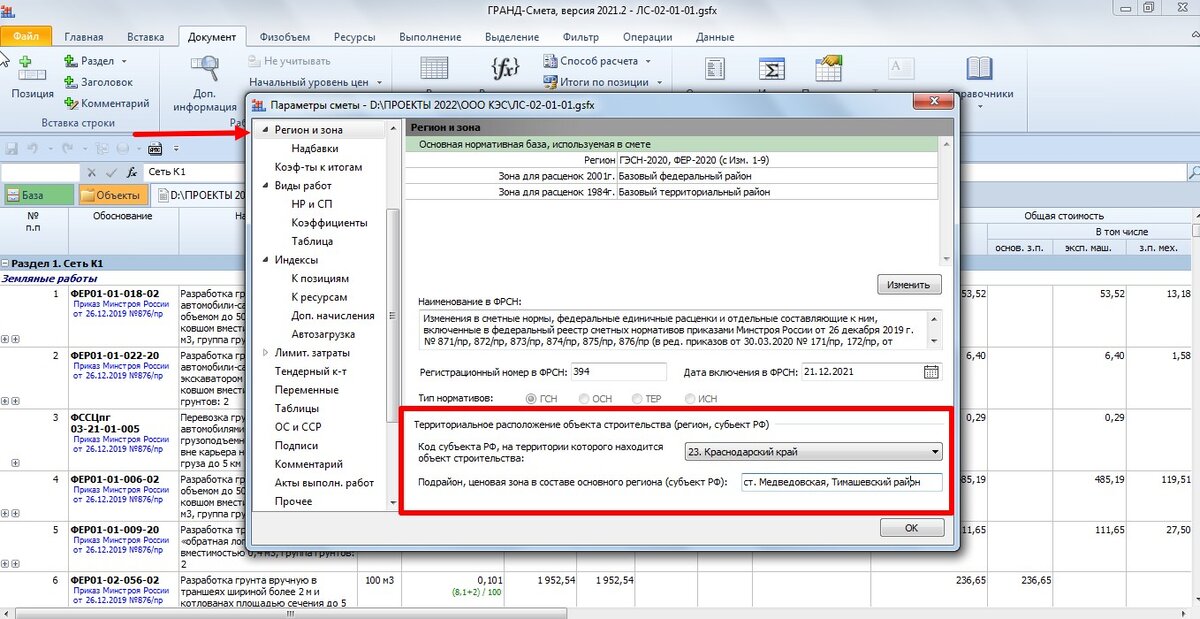Open Код субъекта РФ dropdown Краснодарский край
Image resolution: width=1200 pixels, height=619 pixels.
[813, 452]
